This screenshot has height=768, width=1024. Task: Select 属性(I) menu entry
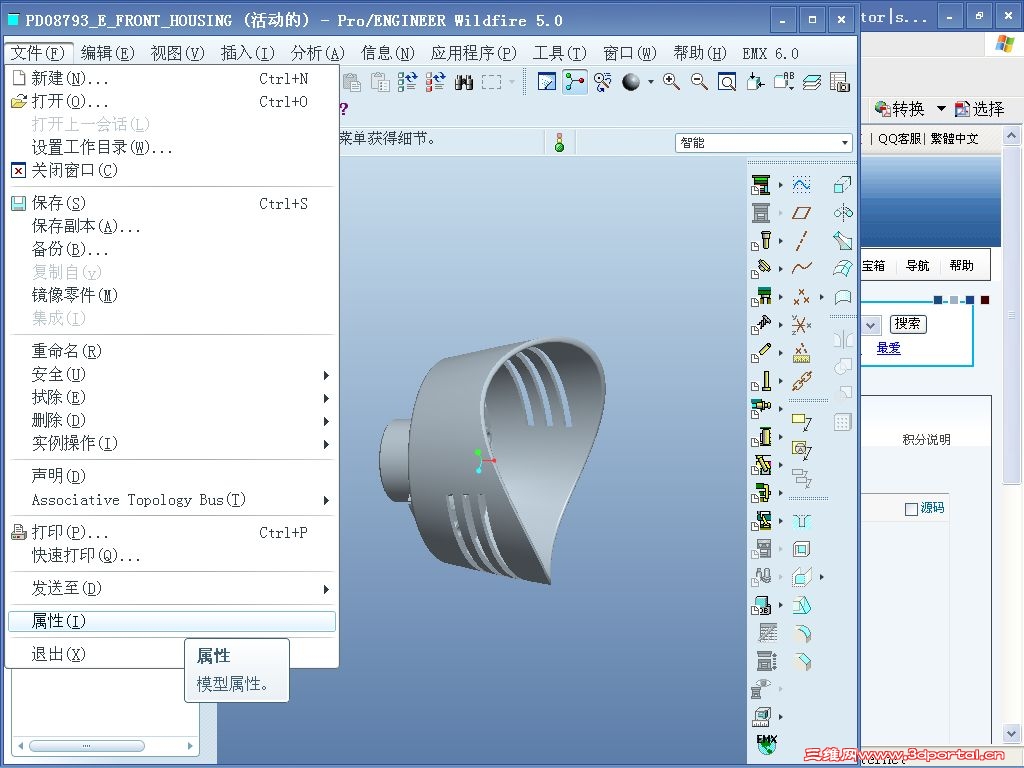(x=172, y=621)
